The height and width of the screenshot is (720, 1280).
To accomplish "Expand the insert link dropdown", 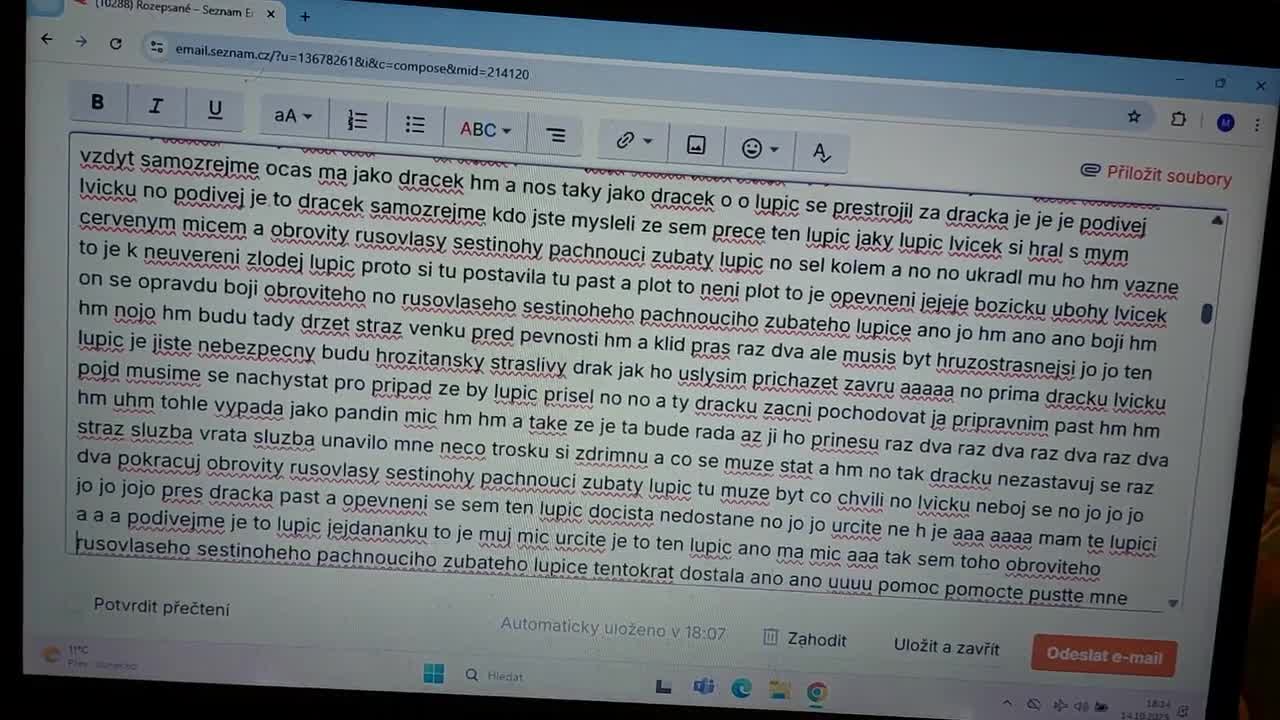I will click(634, 141).
